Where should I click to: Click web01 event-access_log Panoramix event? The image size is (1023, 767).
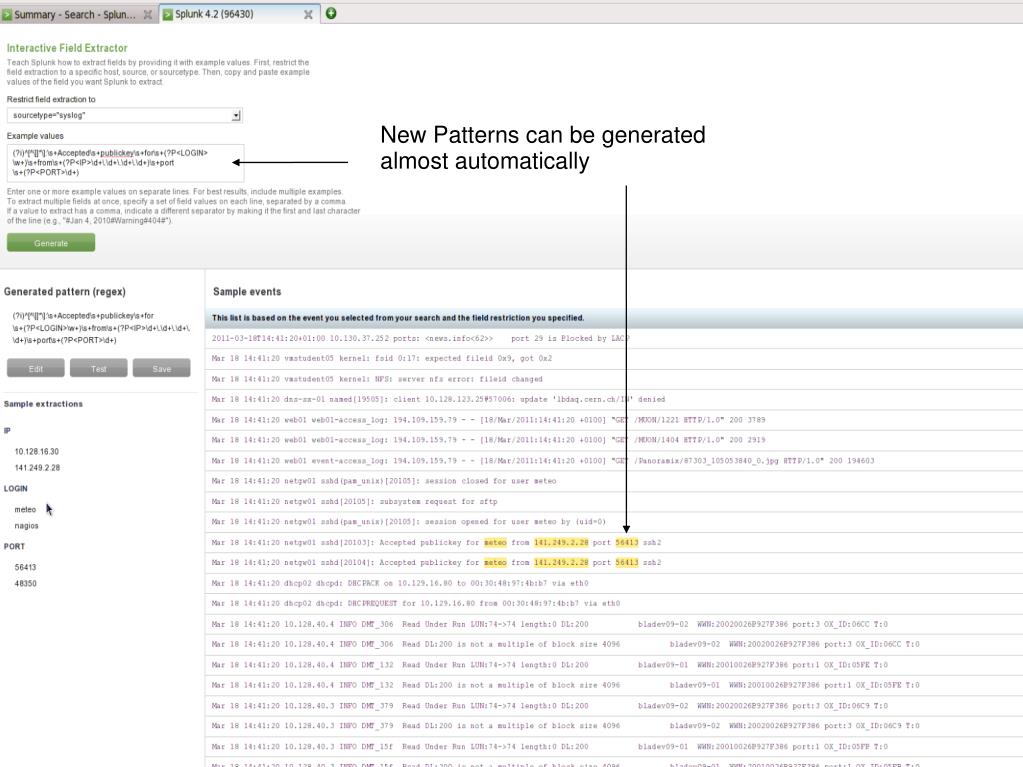(x=613, y=460)
